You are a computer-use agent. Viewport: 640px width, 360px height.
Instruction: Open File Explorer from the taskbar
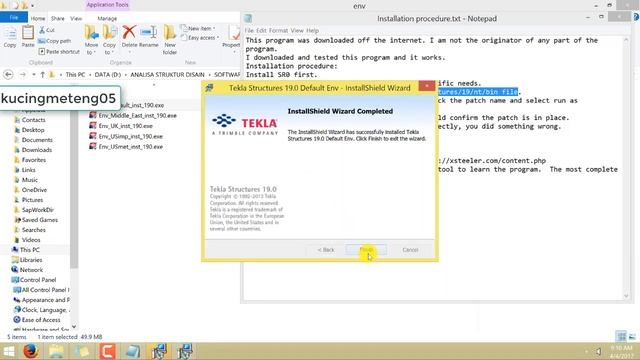(56, 351)
